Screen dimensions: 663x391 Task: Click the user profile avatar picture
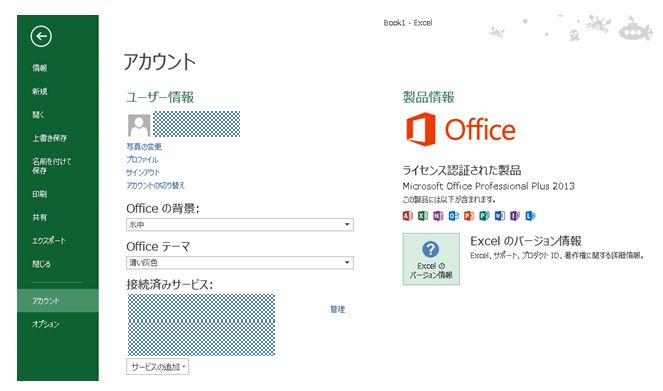pyautogui.click(x=139, y=125)
